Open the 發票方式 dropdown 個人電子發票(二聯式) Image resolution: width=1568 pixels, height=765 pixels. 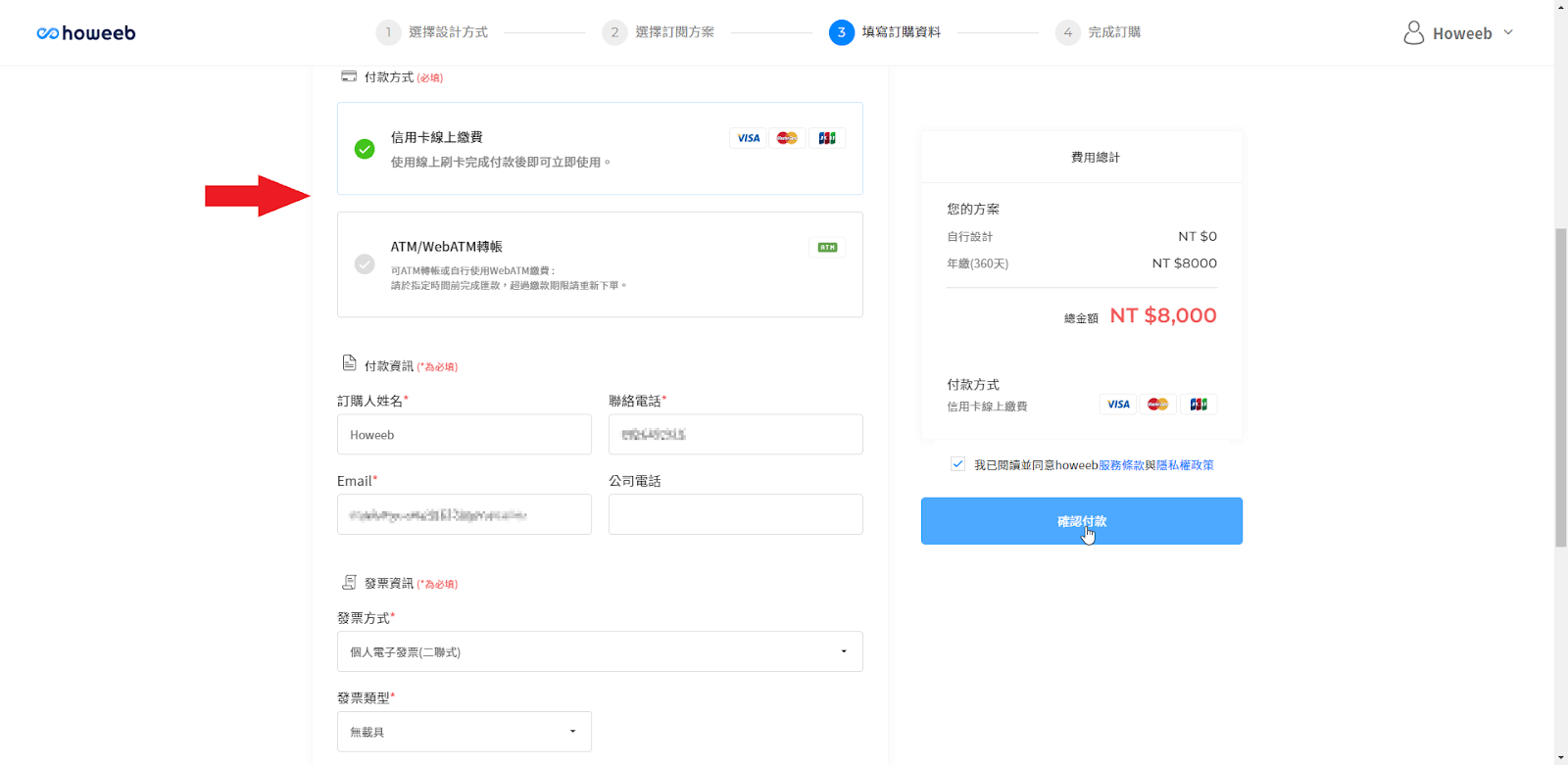[600, 651]
